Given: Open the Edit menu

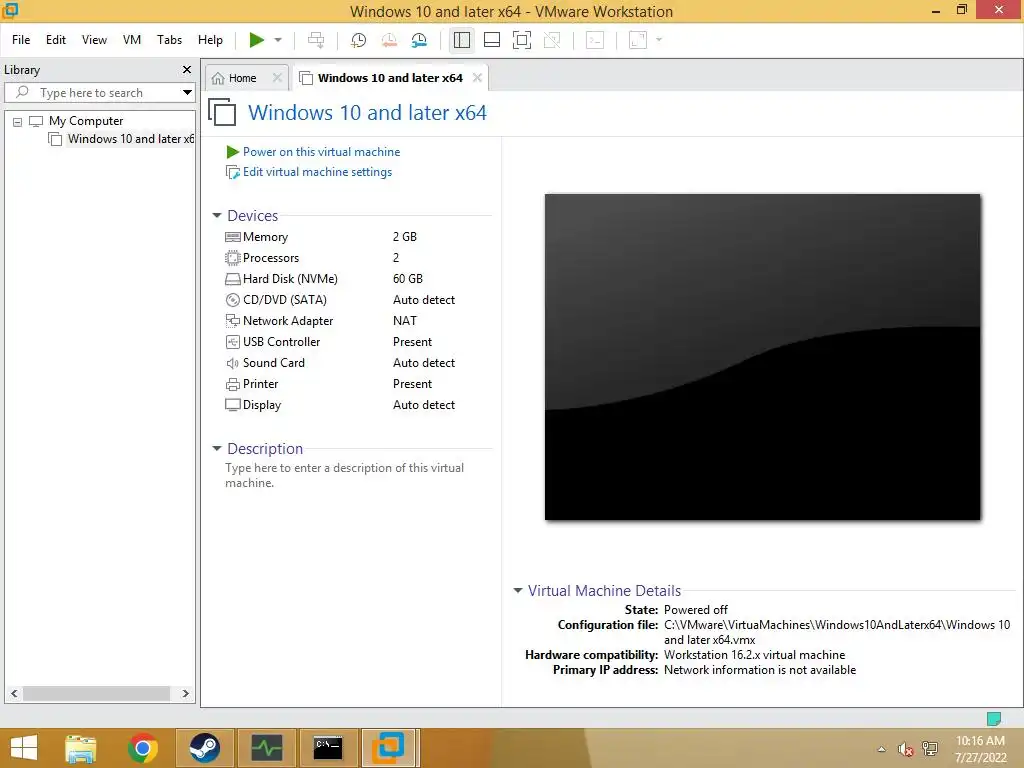Looking at the screenshot, I should (56, 40).
